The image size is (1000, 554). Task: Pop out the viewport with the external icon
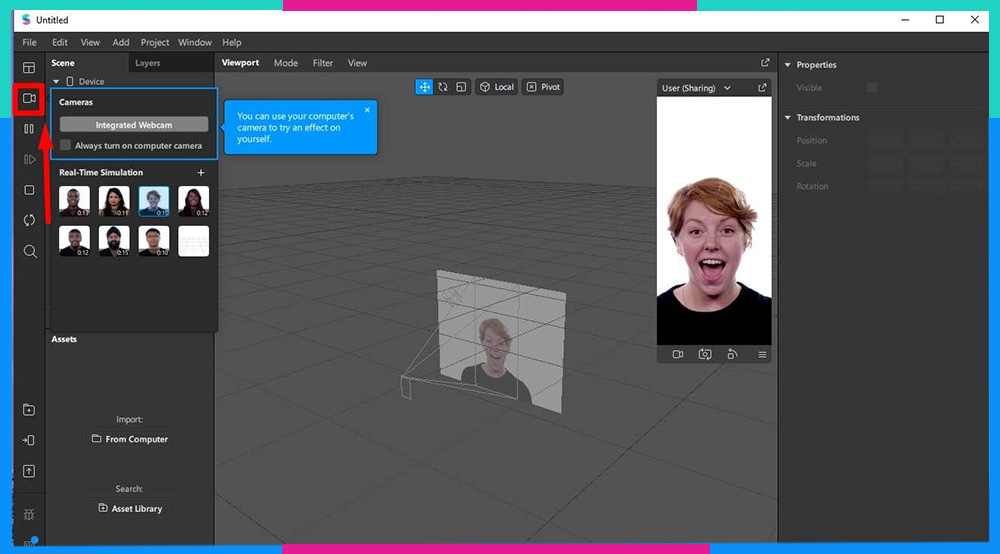(x=765, y=62)
